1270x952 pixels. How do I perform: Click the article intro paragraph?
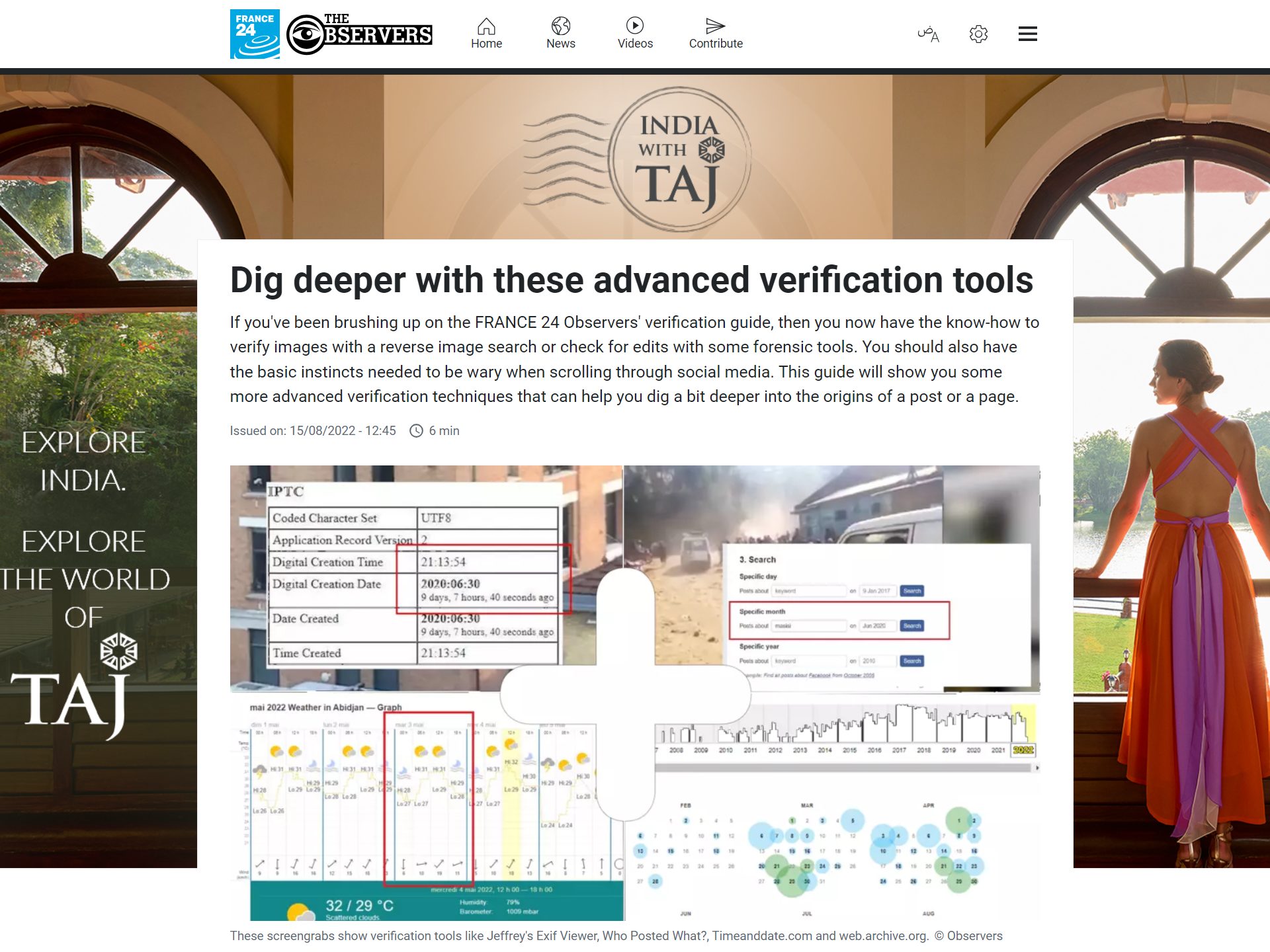click(x=634, y=359)
